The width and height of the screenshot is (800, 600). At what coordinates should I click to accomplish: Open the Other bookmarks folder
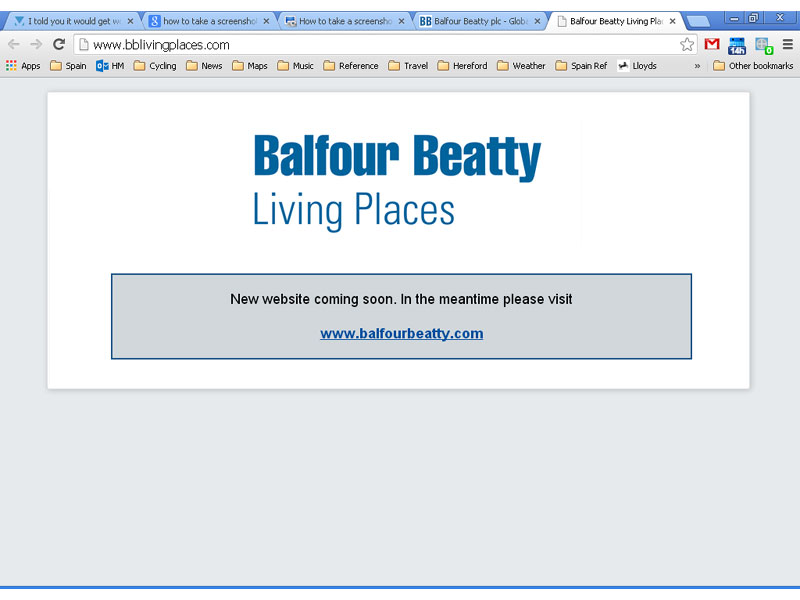pyautogui.click(x=753, y=66)
